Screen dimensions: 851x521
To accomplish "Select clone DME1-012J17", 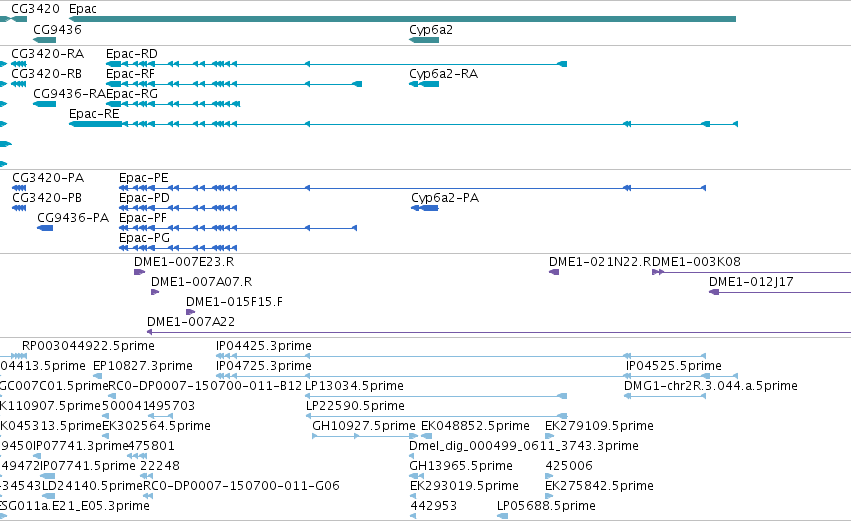I will (x=780, y=292).
